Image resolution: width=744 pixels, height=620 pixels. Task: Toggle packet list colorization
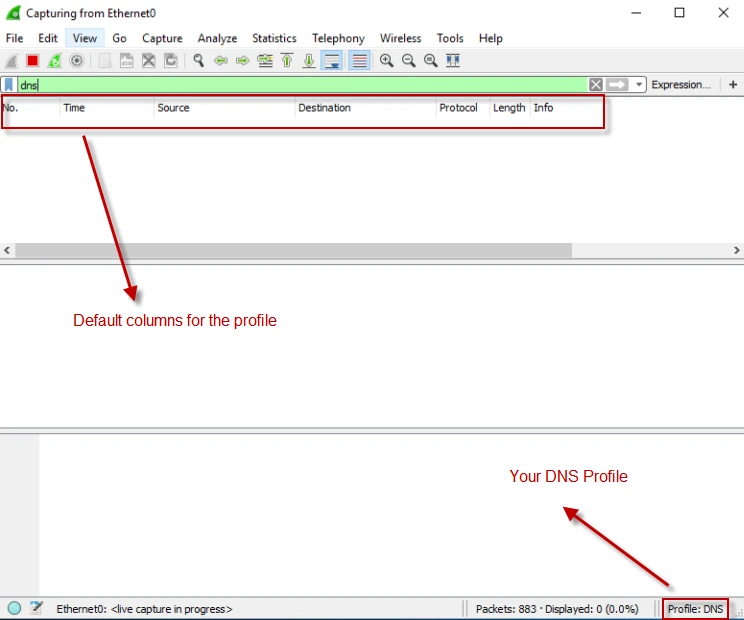pos(358,61)
